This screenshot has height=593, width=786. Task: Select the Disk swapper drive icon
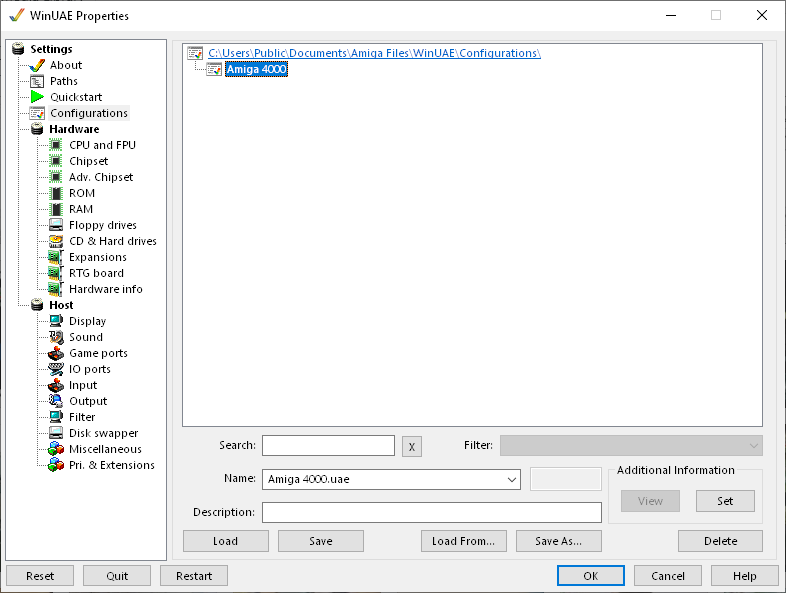click(56, 433)
